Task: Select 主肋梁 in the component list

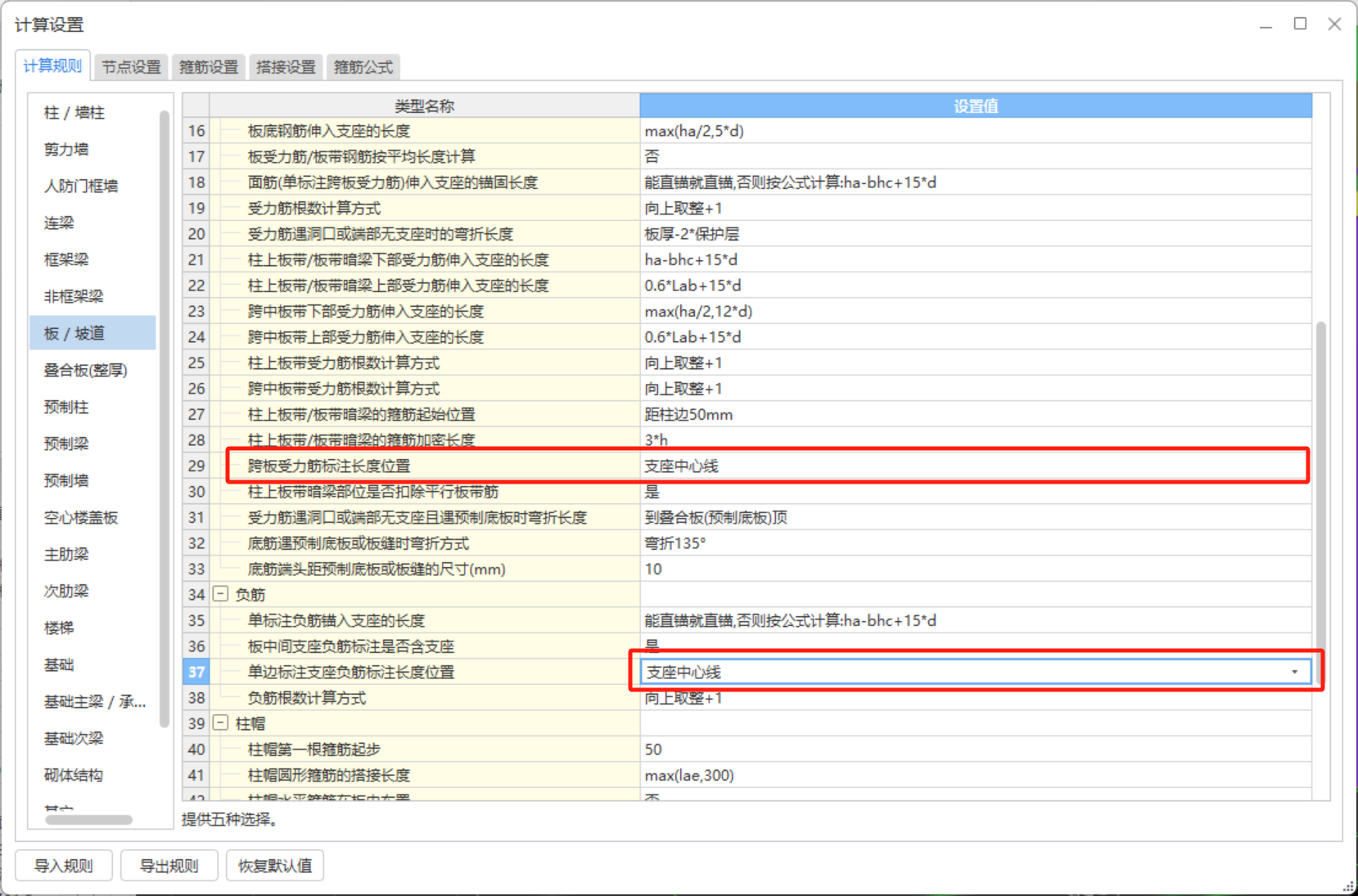Action: tap(92, 554)
